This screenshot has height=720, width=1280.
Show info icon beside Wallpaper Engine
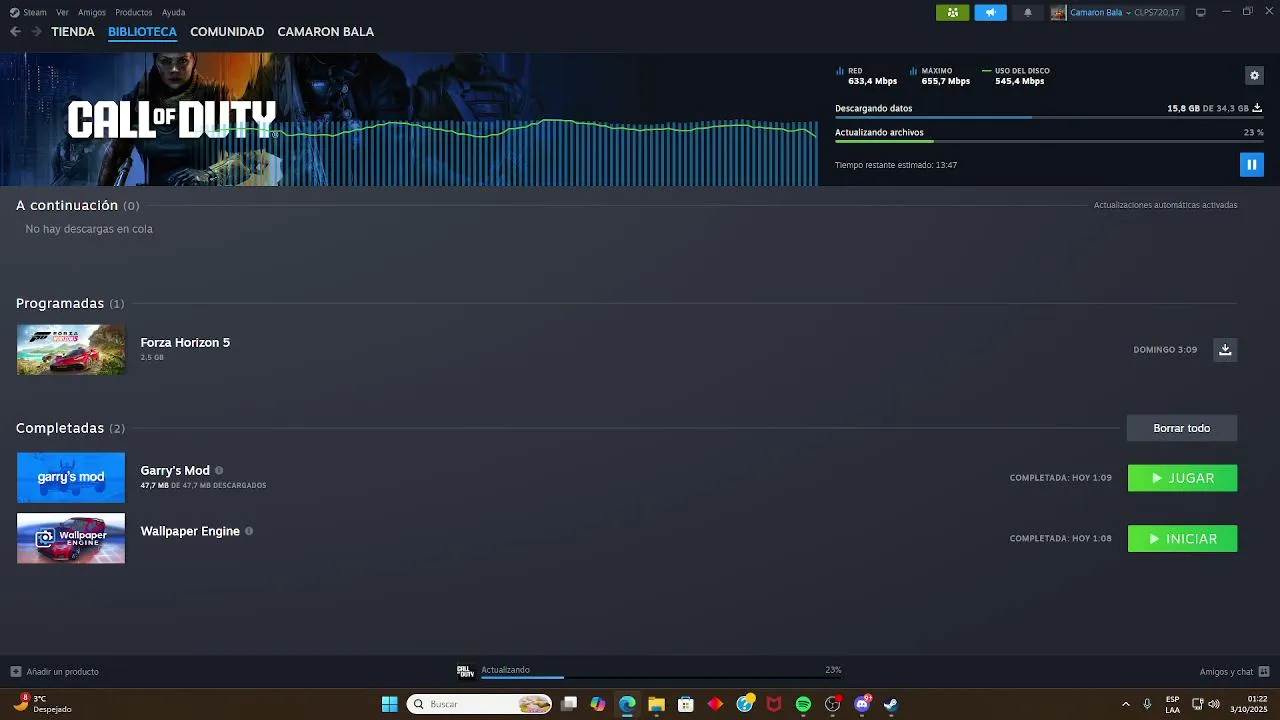click(249, 531)
